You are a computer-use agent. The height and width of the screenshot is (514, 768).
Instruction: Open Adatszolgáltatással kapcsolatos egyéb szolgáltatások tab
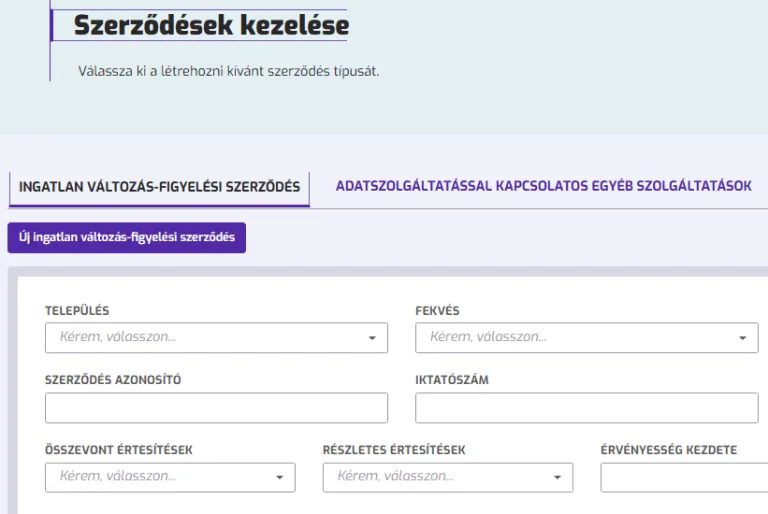[543, 187]
